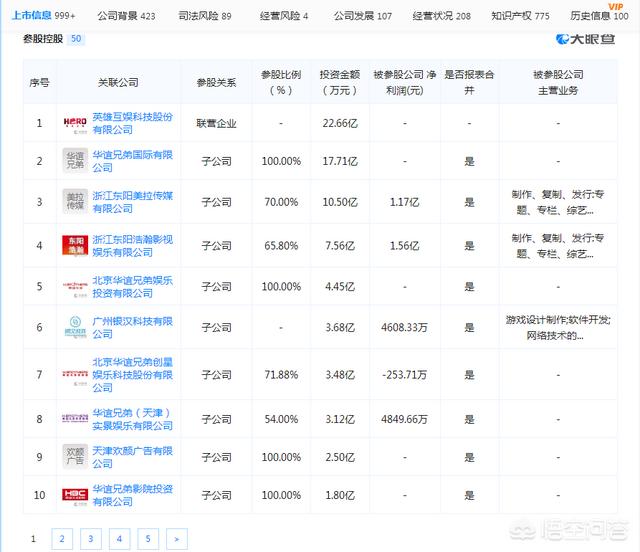This screenshot has height=552, width=640.
Task: Click the 被参股公司主营业务 column header
Action: pyautogui.click(x=558, y=82)
